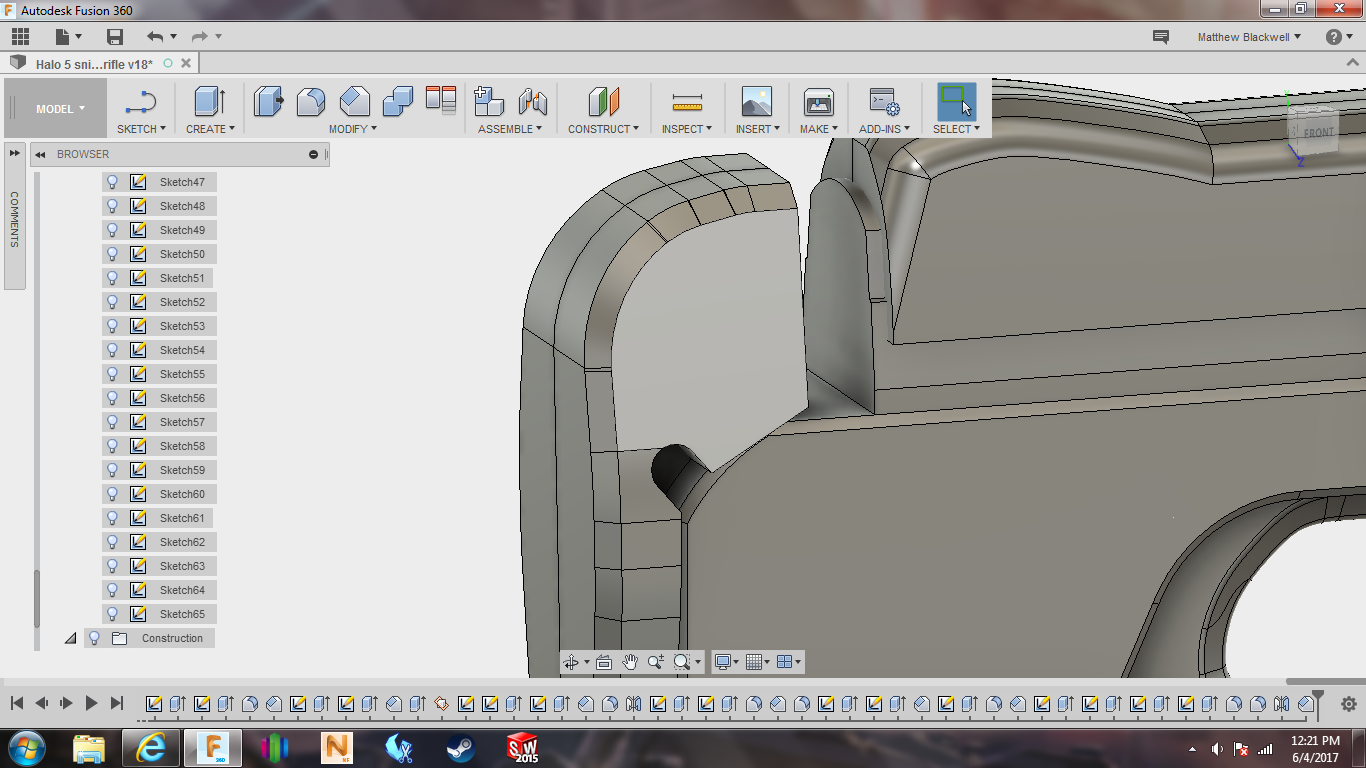
Task: Toggle visibility lightbulb for Sketch59
Action: (x=112, y=470)
